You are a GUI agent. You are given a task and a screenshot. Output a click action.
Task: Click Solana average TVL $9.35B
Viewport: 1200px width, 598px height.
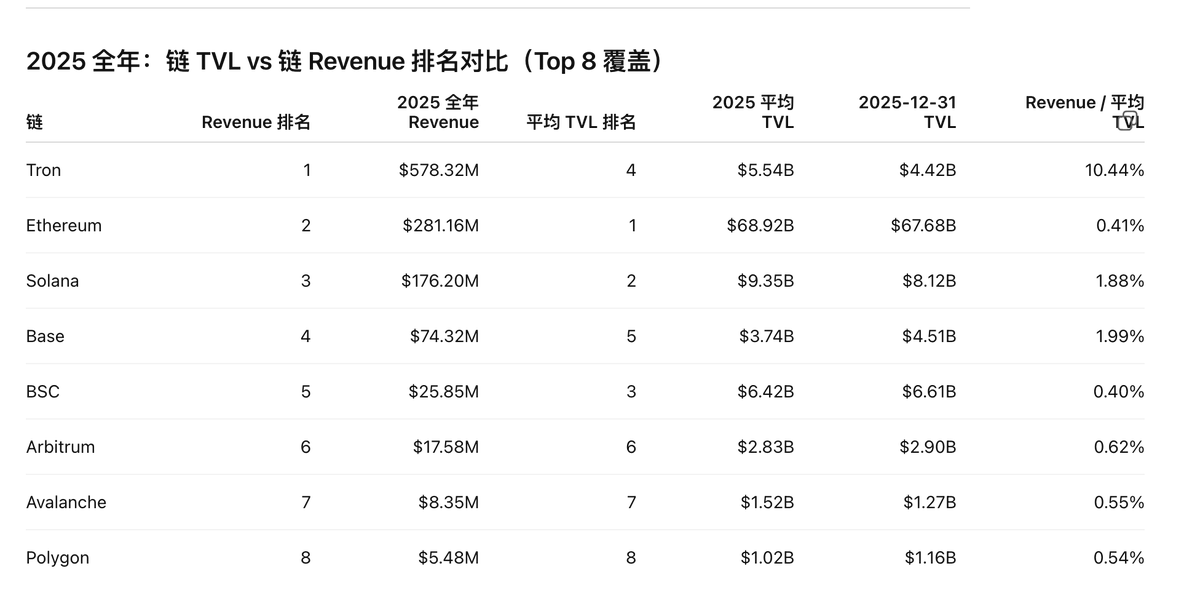[768, 281]
